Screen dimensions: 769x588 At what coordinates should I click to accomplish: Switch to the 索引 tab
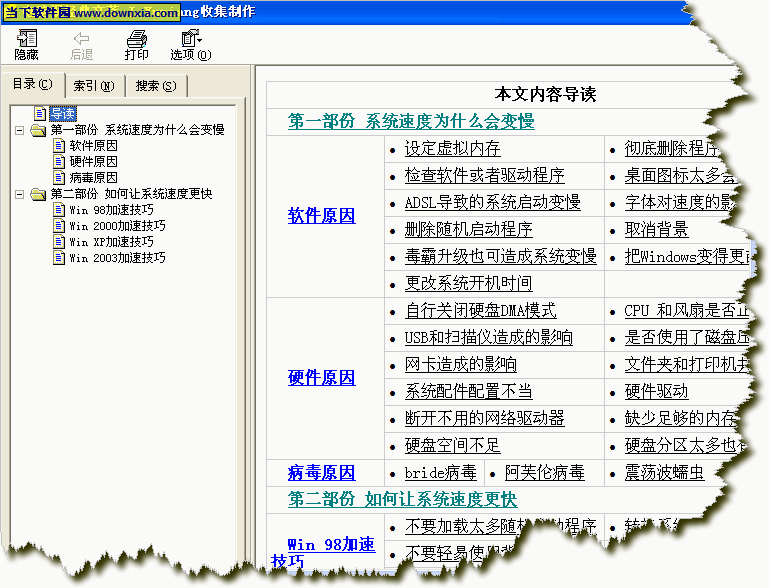coord(93,86)
